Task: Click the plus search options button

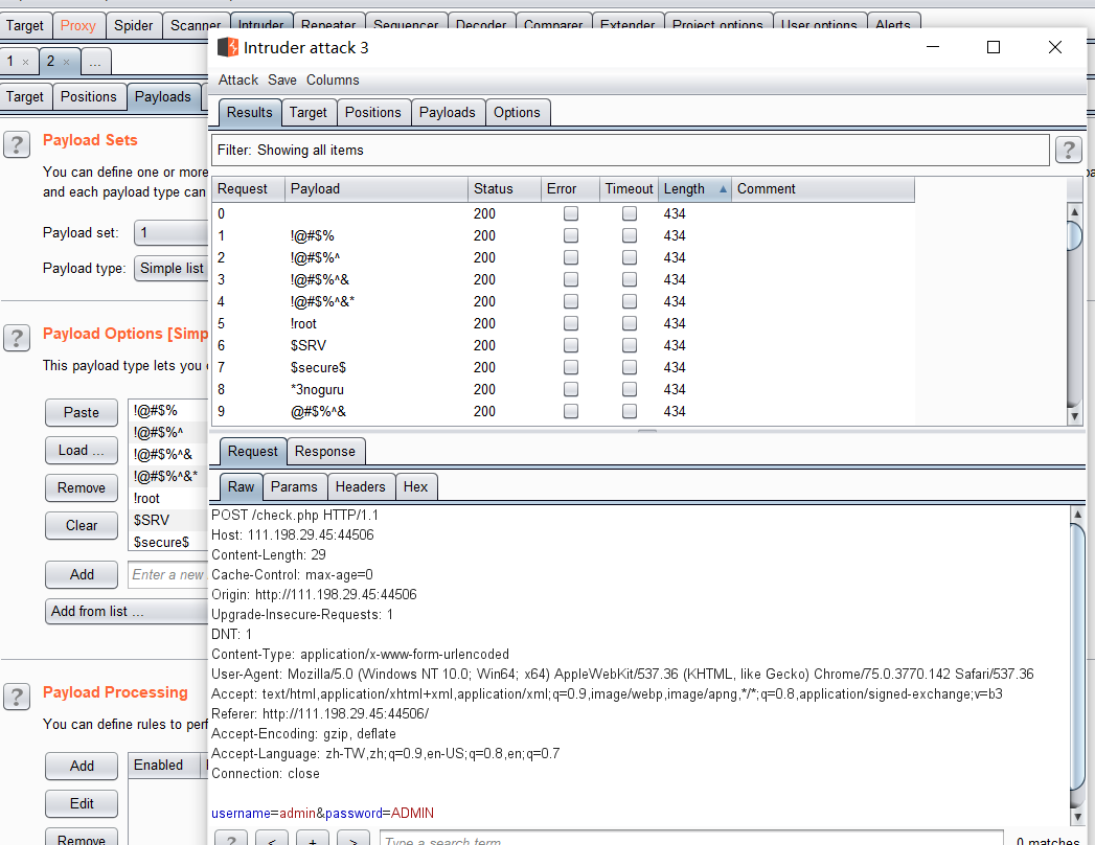Action: tap(313, 839)
